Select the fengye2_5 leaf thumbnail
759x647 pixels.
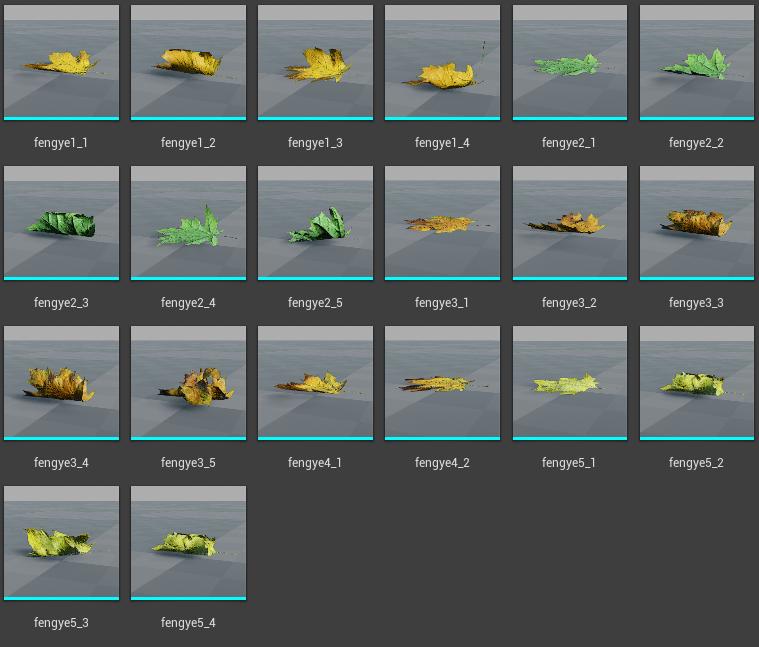(315, 223)
